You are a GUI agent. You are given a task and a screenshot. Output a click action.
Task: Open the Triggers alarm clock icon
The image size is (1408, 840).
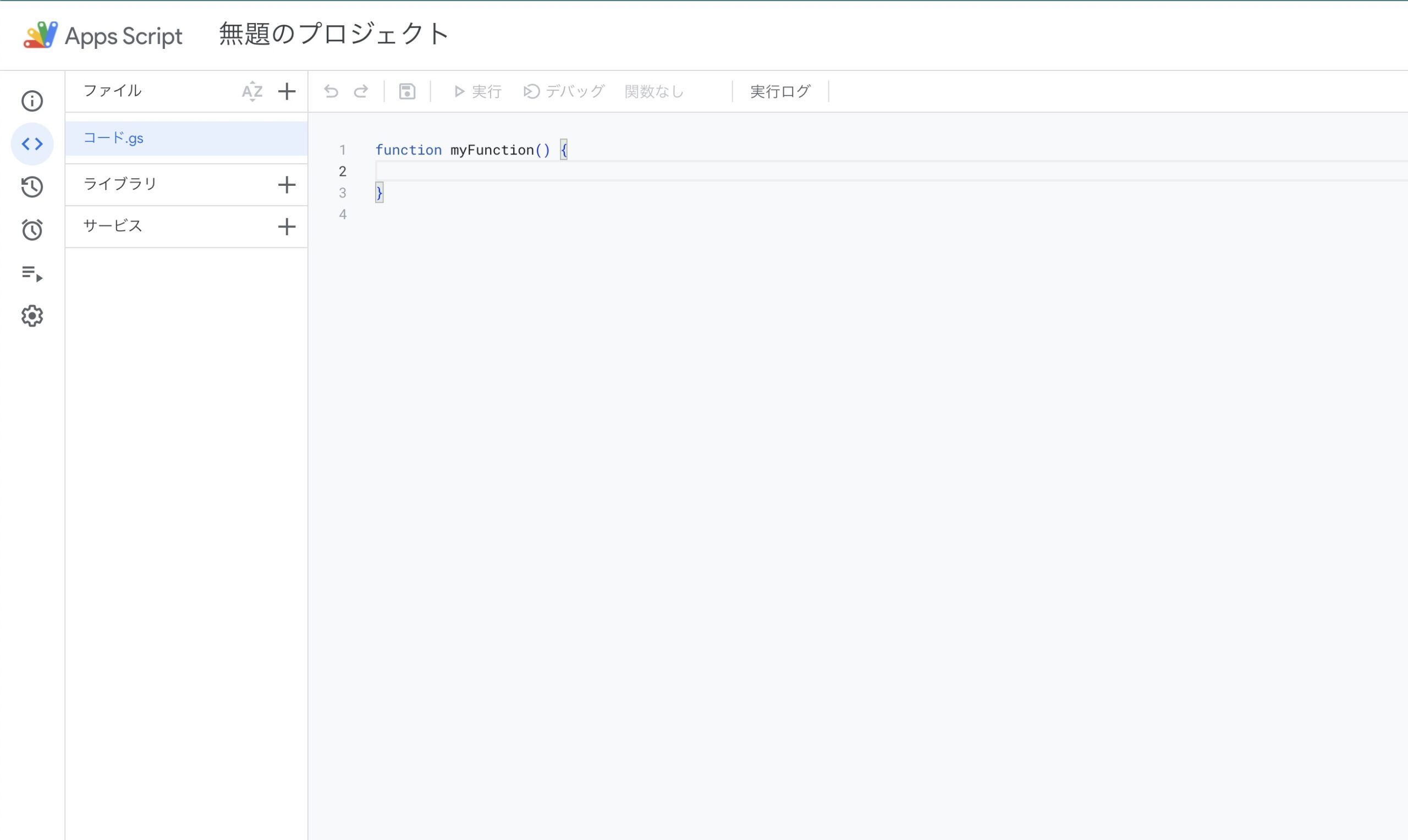(x=32, y=230)
